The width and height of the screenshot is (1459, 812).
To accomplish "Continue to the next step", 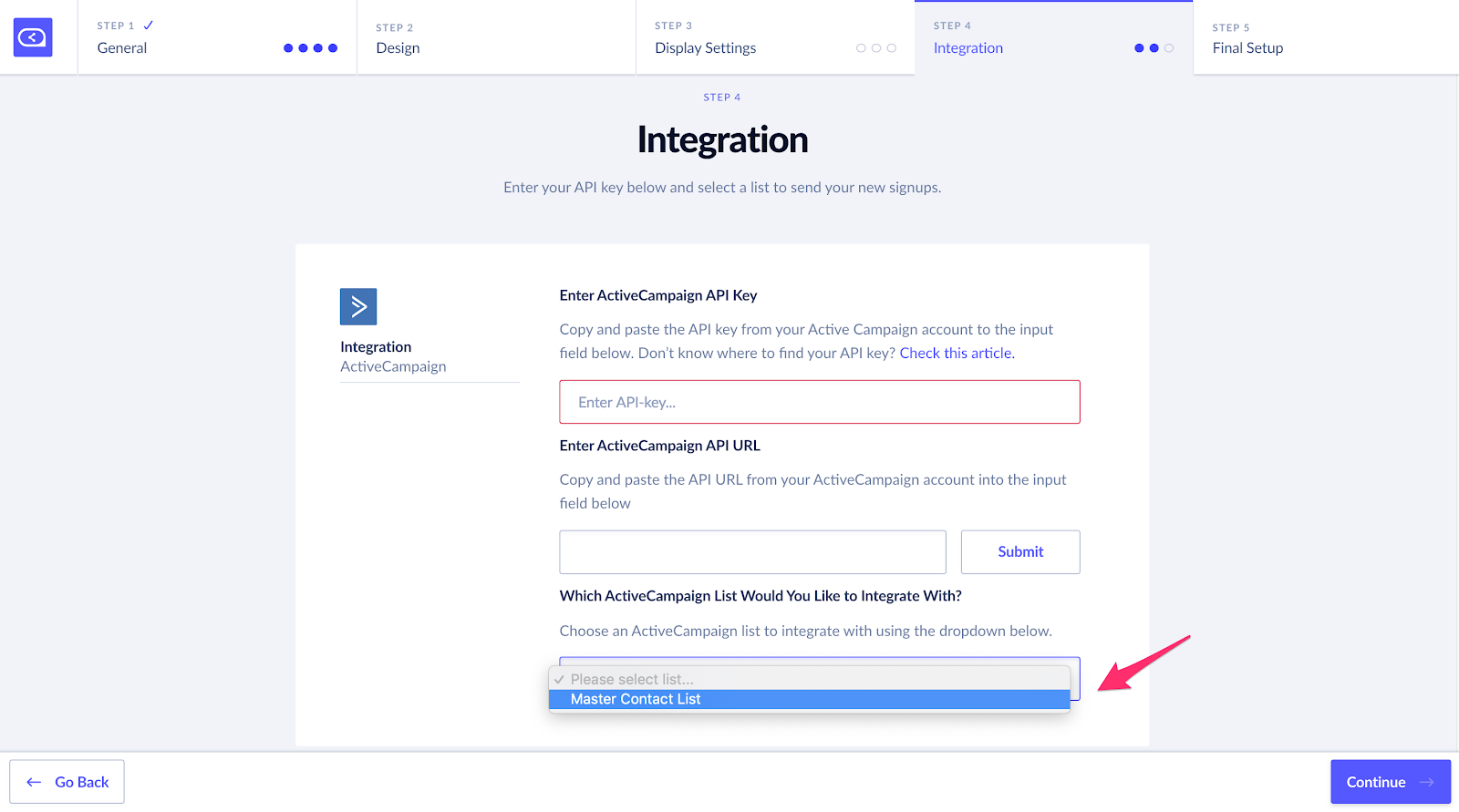I will point(1391,782).
